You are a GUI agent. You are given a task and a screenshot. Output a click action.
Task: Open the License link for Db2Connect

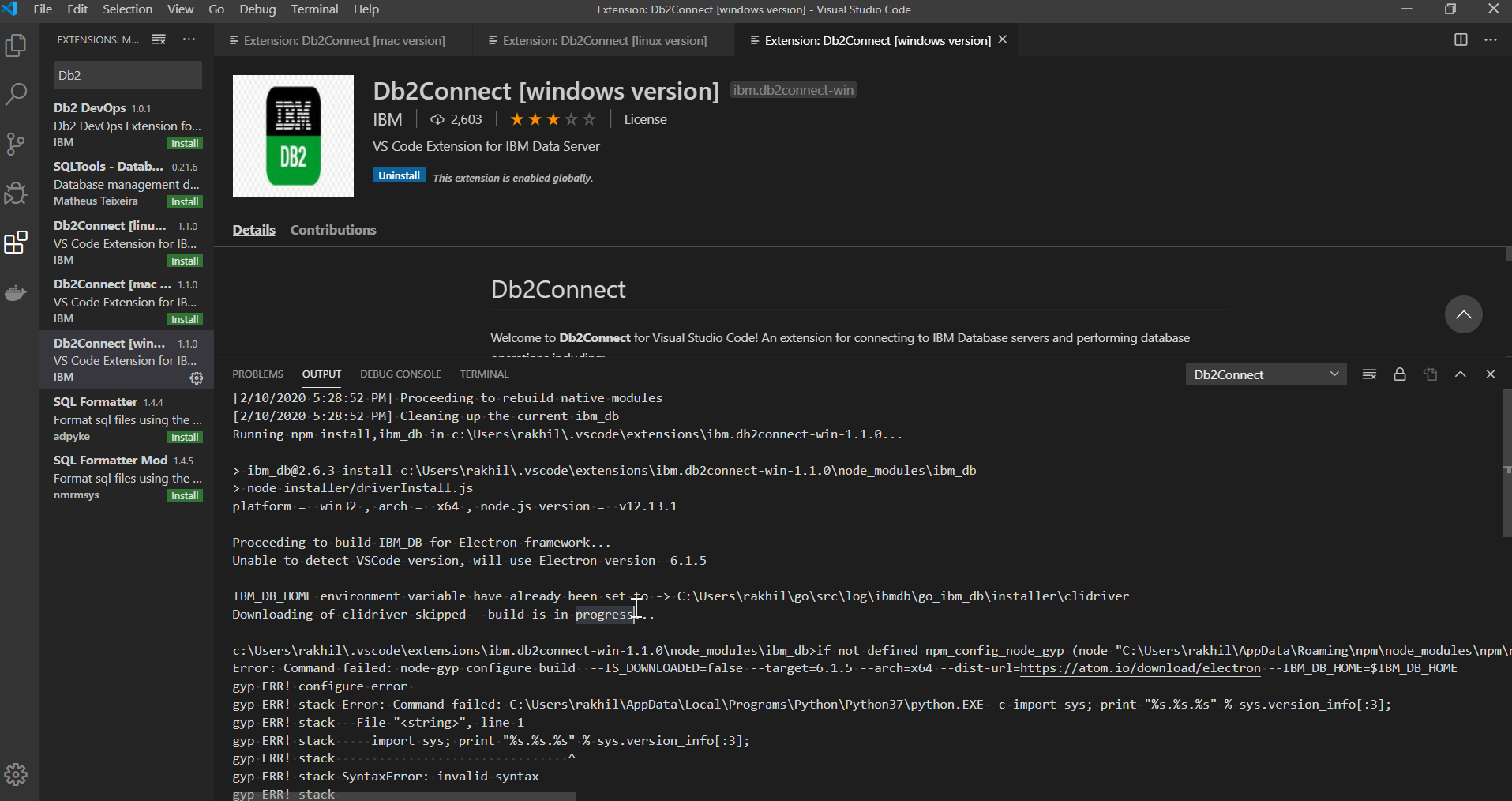(x=645, y=119)
